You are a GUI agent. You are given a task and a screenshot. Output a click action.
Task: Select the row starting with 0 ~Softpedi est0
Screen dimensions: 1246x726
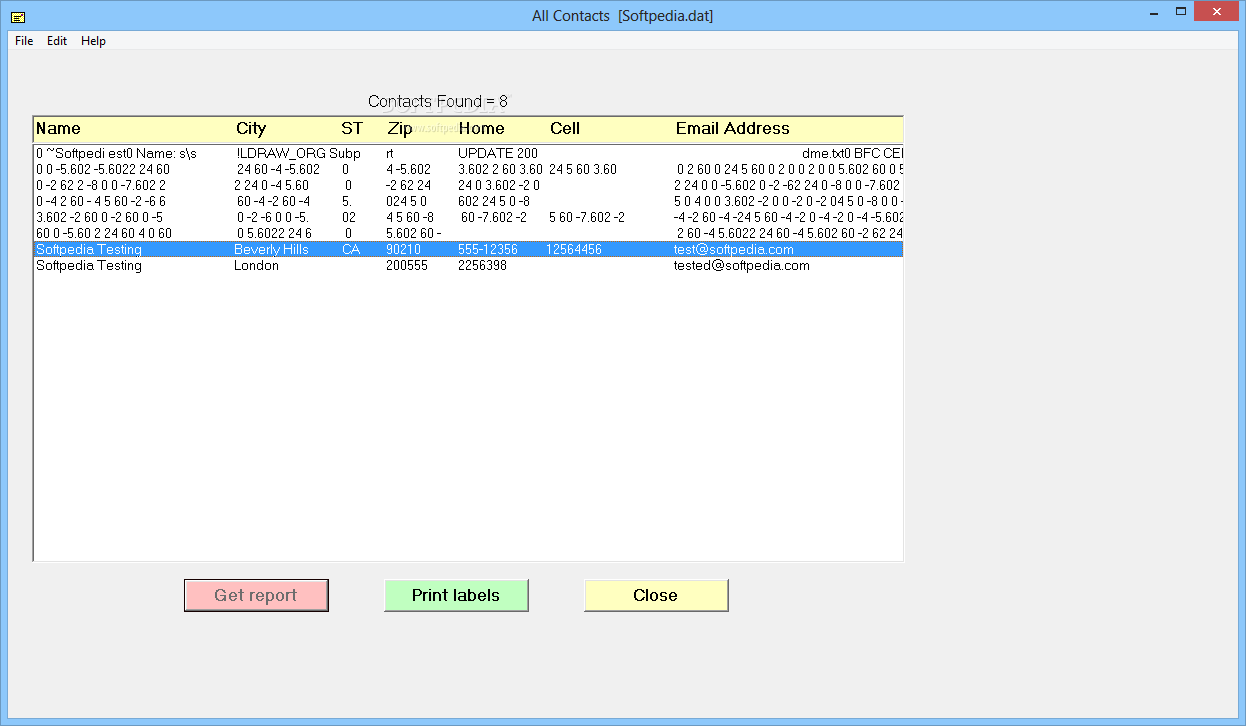(x=468, y=153)
